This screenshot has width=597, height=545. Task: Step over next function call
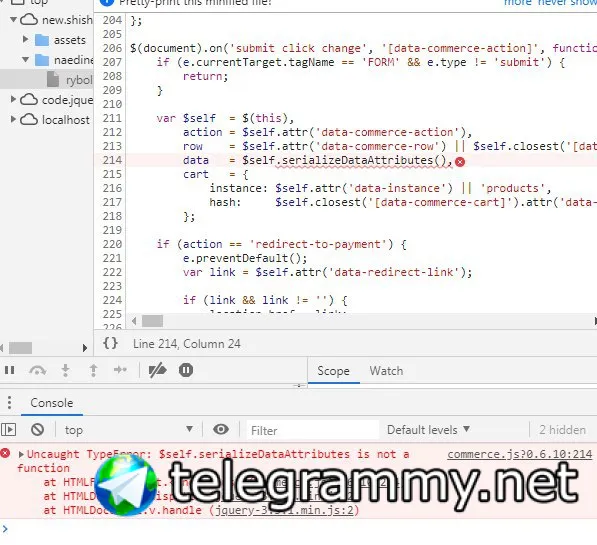click(x=37, y=370)
